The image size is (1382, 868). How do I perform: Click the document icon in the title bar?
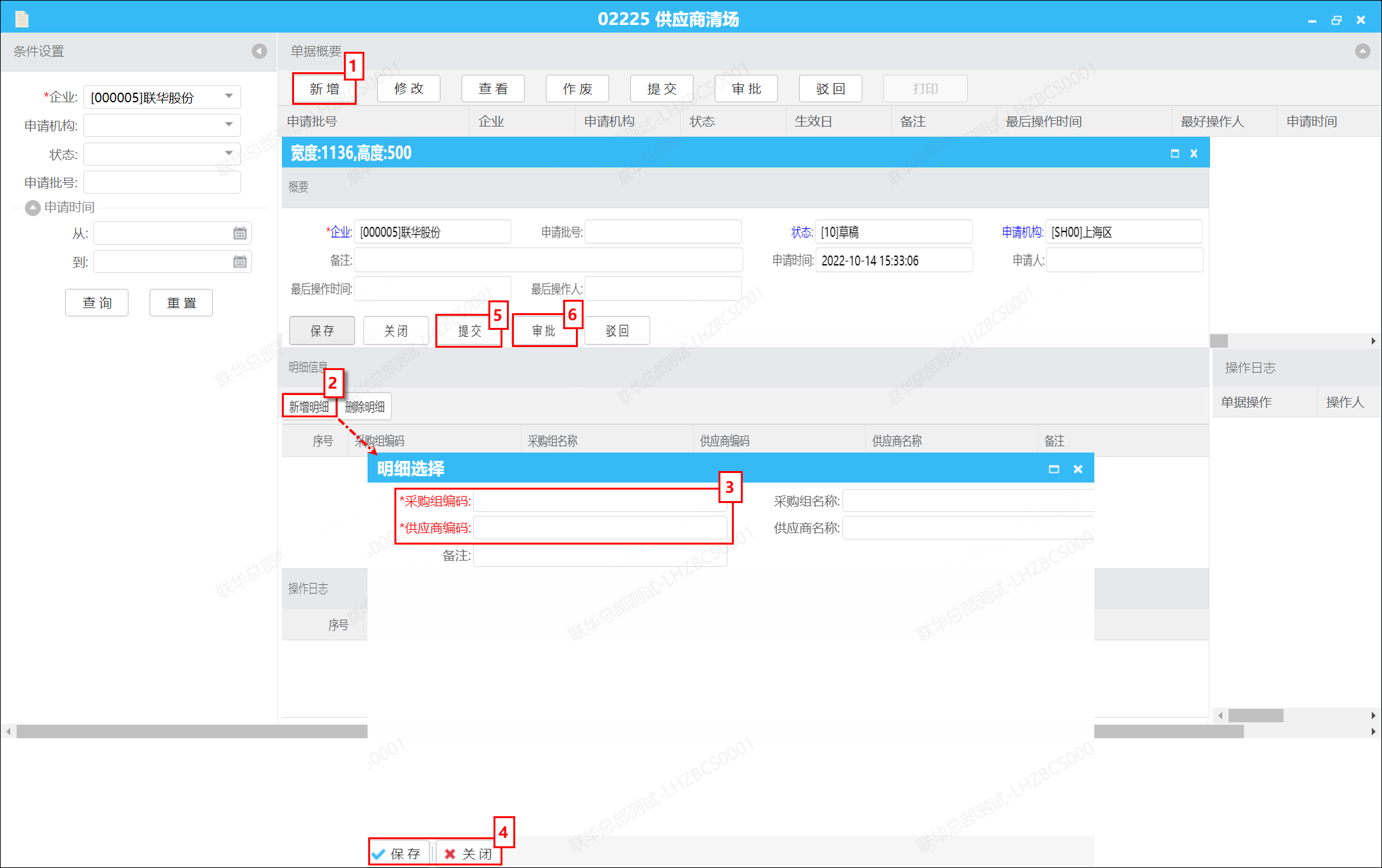(x=22, y=19)
